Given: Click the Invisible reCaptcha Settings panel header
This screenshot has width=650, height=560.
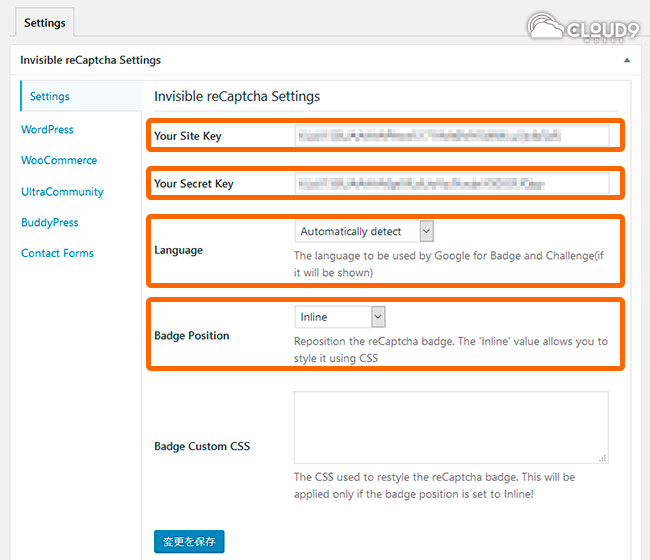Looking at the screenshot, I should click(90, 60).
